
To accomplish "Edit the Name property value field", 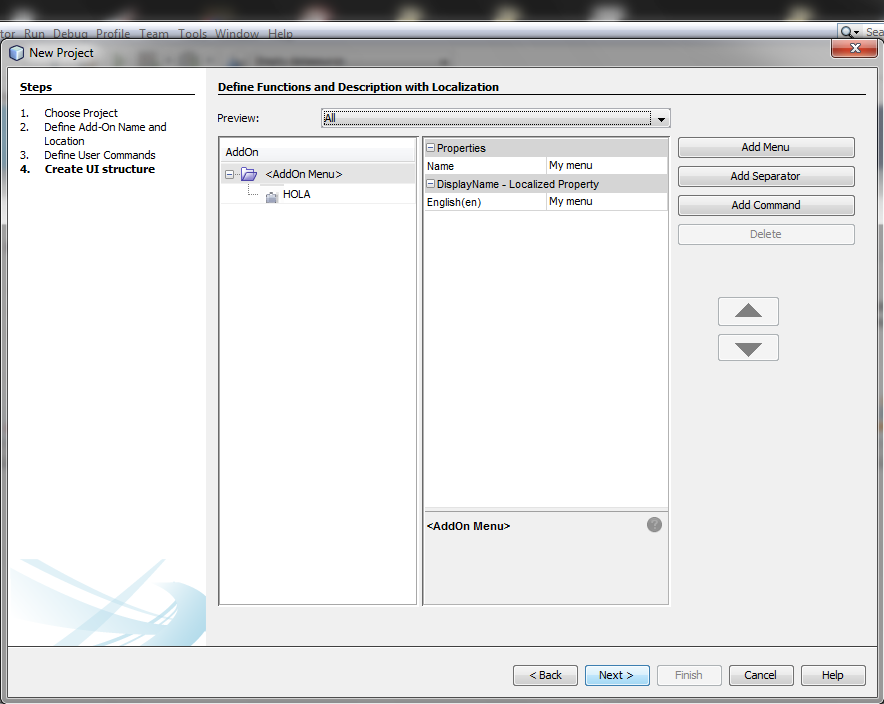I will coord(606,166).
